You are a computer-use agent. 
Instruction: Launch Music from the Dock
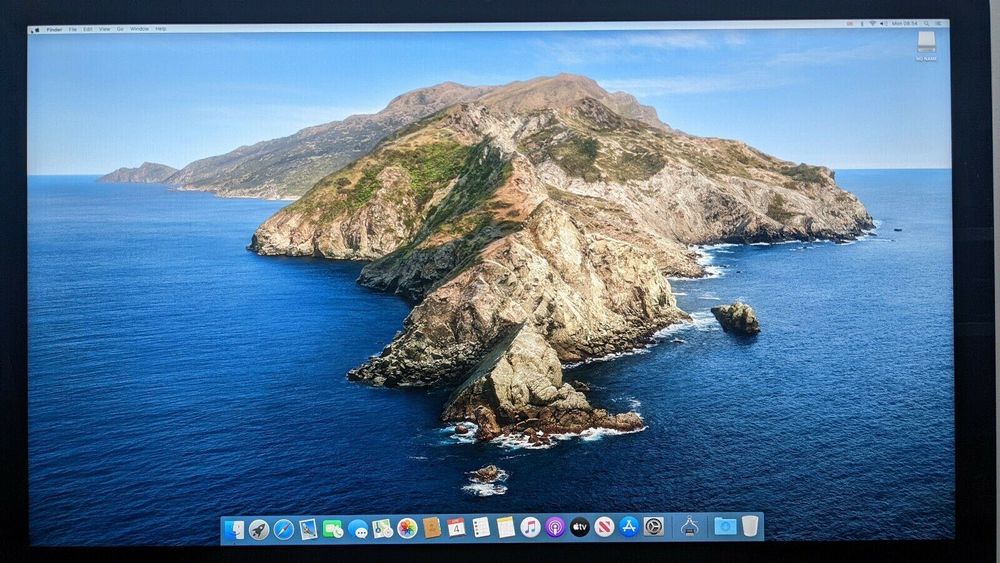coord(530,527)
